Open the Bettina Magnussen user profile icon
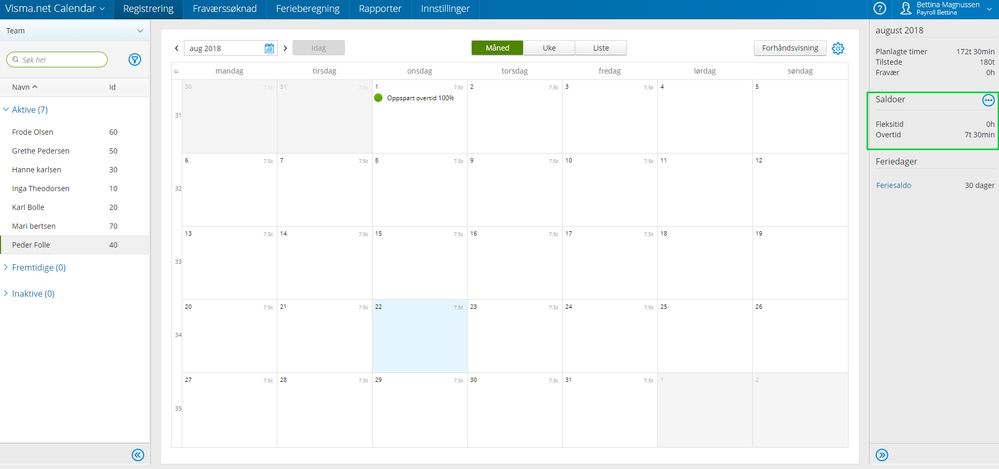999x469 pixels. pyautogui.click(x=906, y=9)
